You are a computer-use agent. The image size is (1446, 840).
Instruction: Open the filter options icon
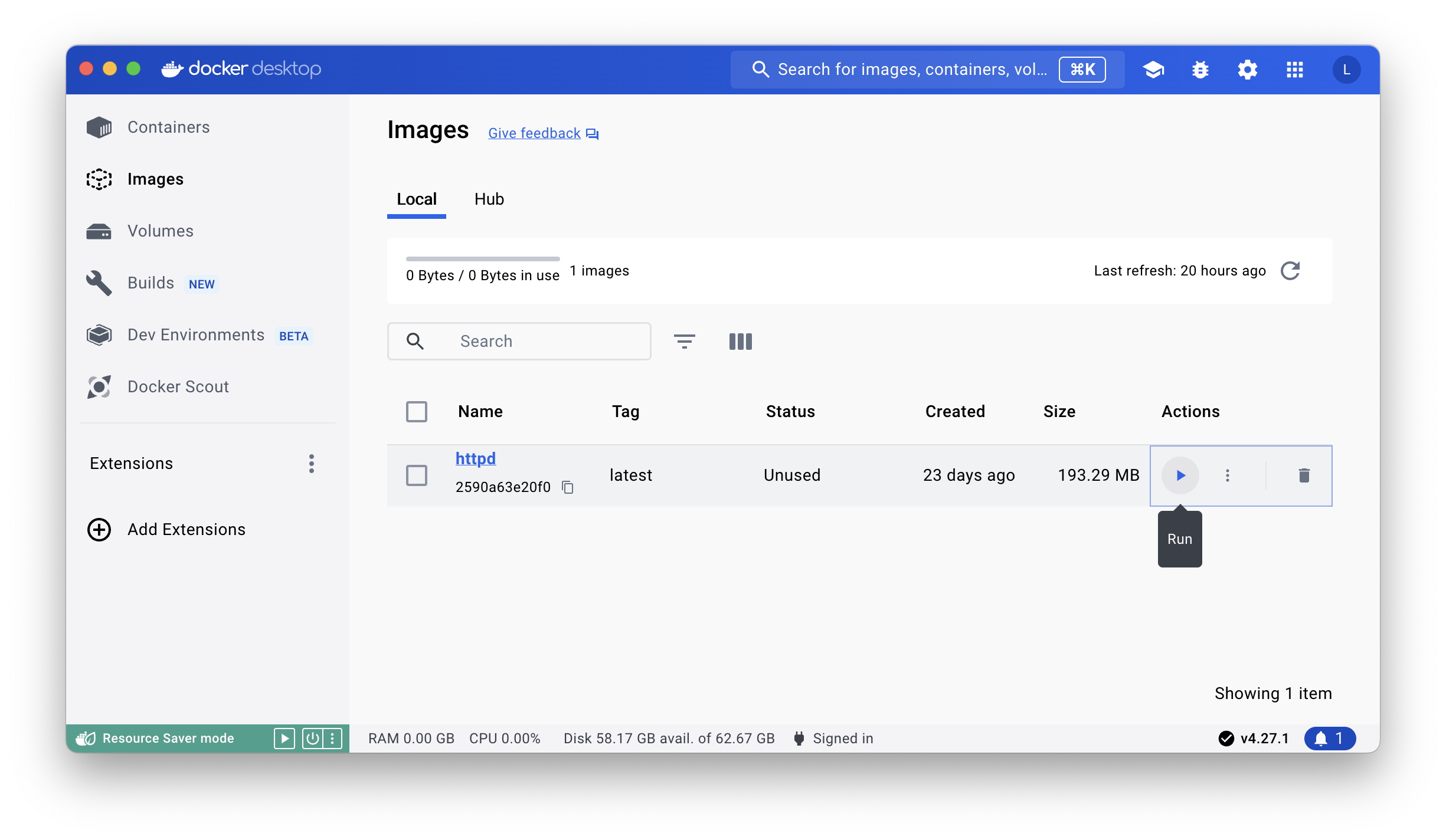point(685,341)
